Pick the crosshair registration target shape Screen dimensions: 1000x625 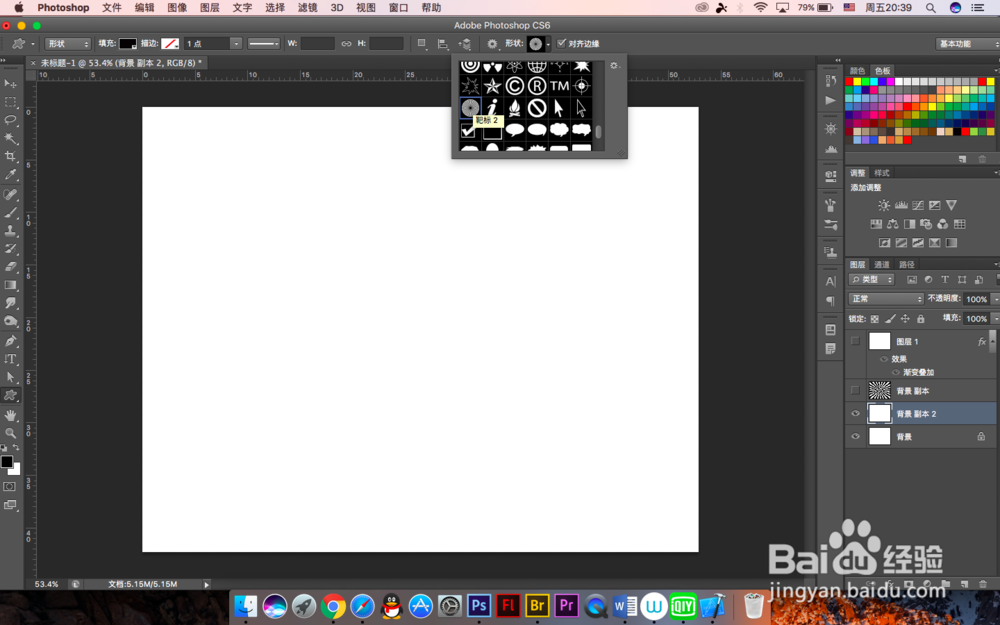click(582, 85)
